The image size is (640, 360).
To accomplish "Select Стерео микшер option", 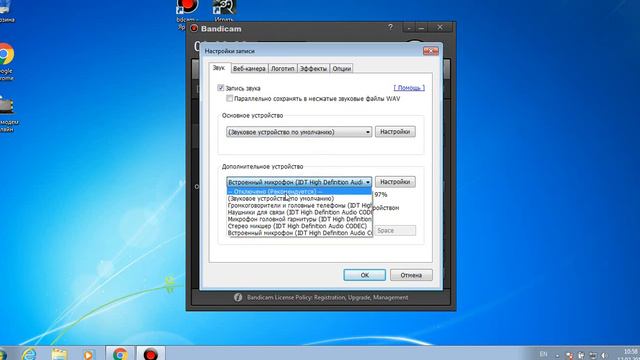I will tap(299, 226).
